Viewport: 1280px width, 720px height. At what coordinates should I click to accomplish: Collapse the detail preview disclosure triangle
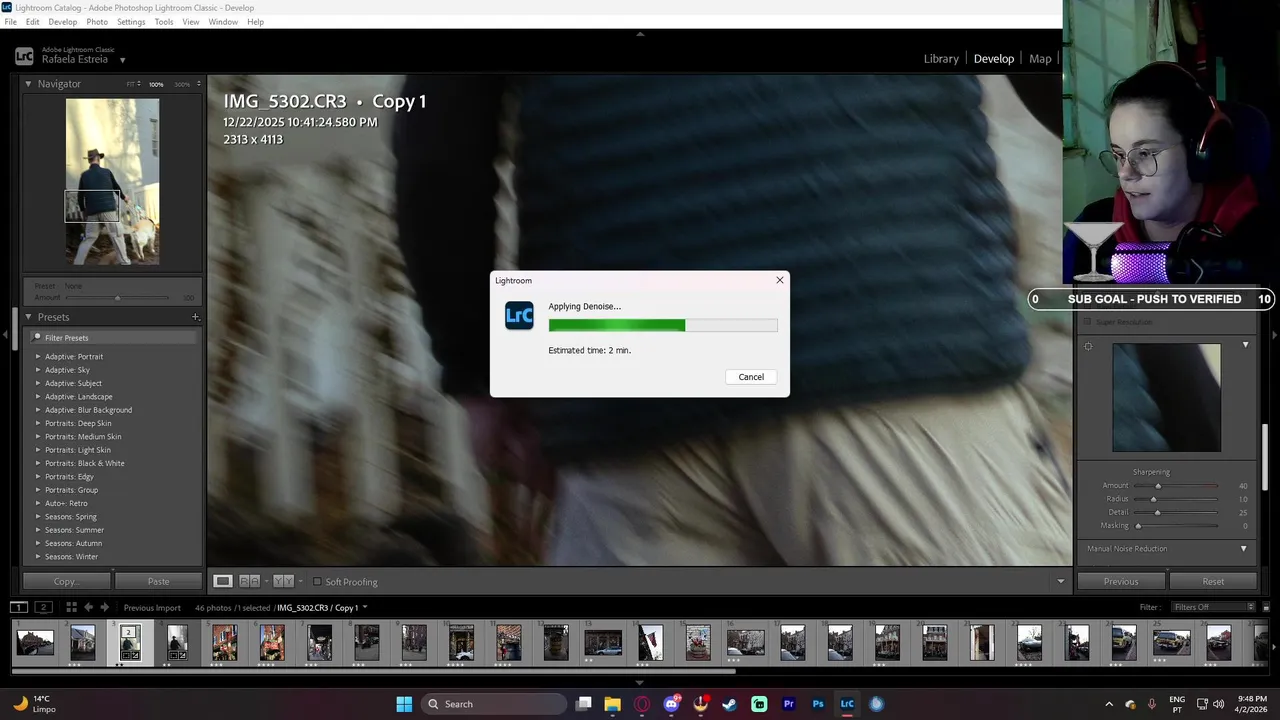(x=1246, y=345)
